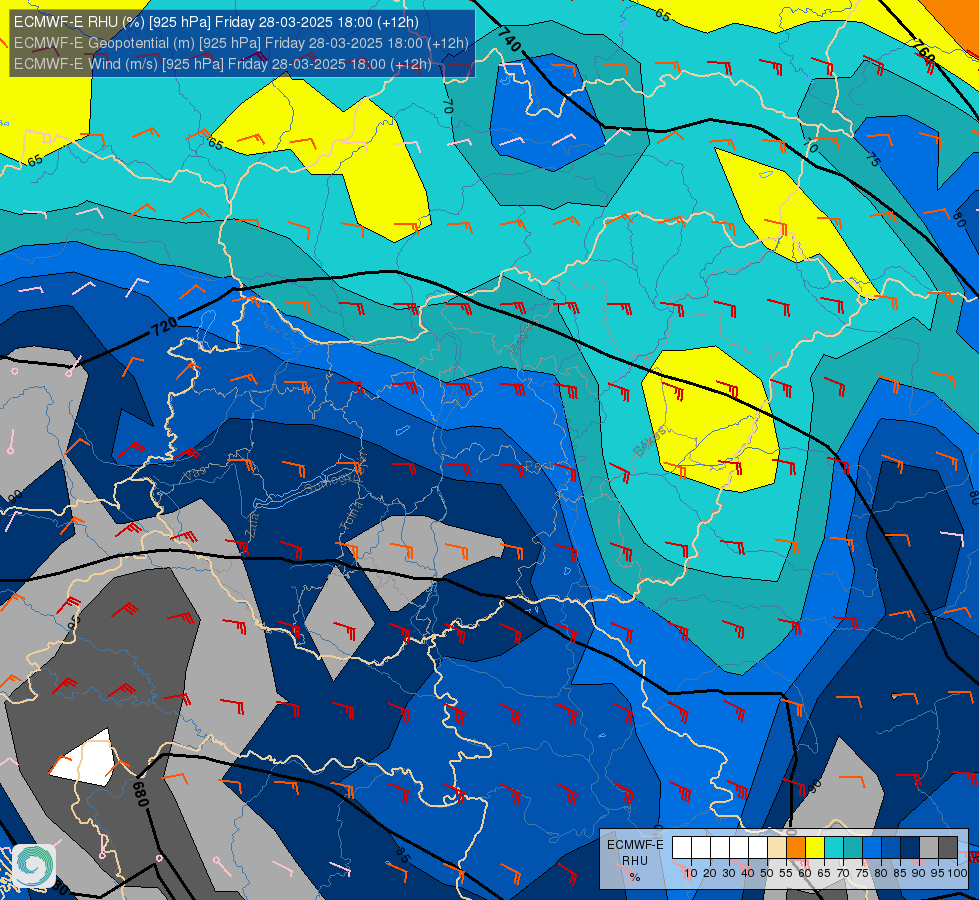Click the RHU label in the legend
Image resolution: width=979 pixels, height=900 pixels.
(x=635, y=861)
